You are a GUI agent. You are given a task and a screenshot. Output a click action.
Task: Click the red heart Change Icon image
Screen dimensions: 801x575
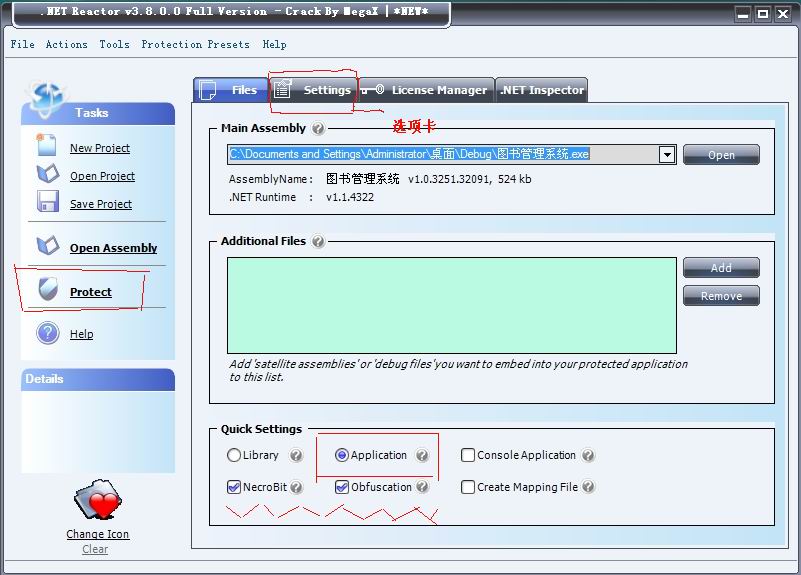point(98,500)
